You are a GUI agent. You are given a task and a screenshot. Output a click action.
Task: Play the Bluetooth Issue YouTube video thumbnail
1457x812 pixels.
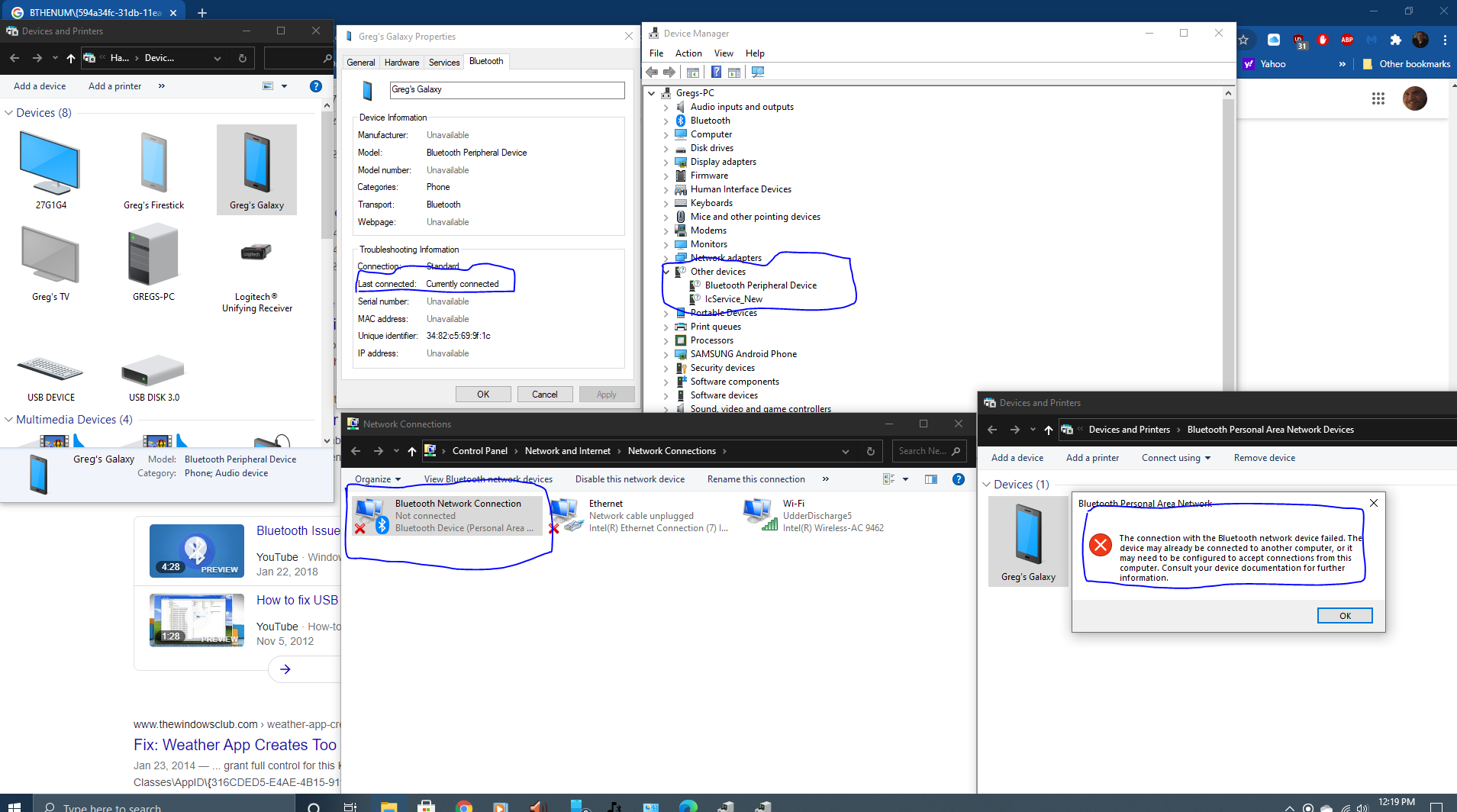point(197,551)
